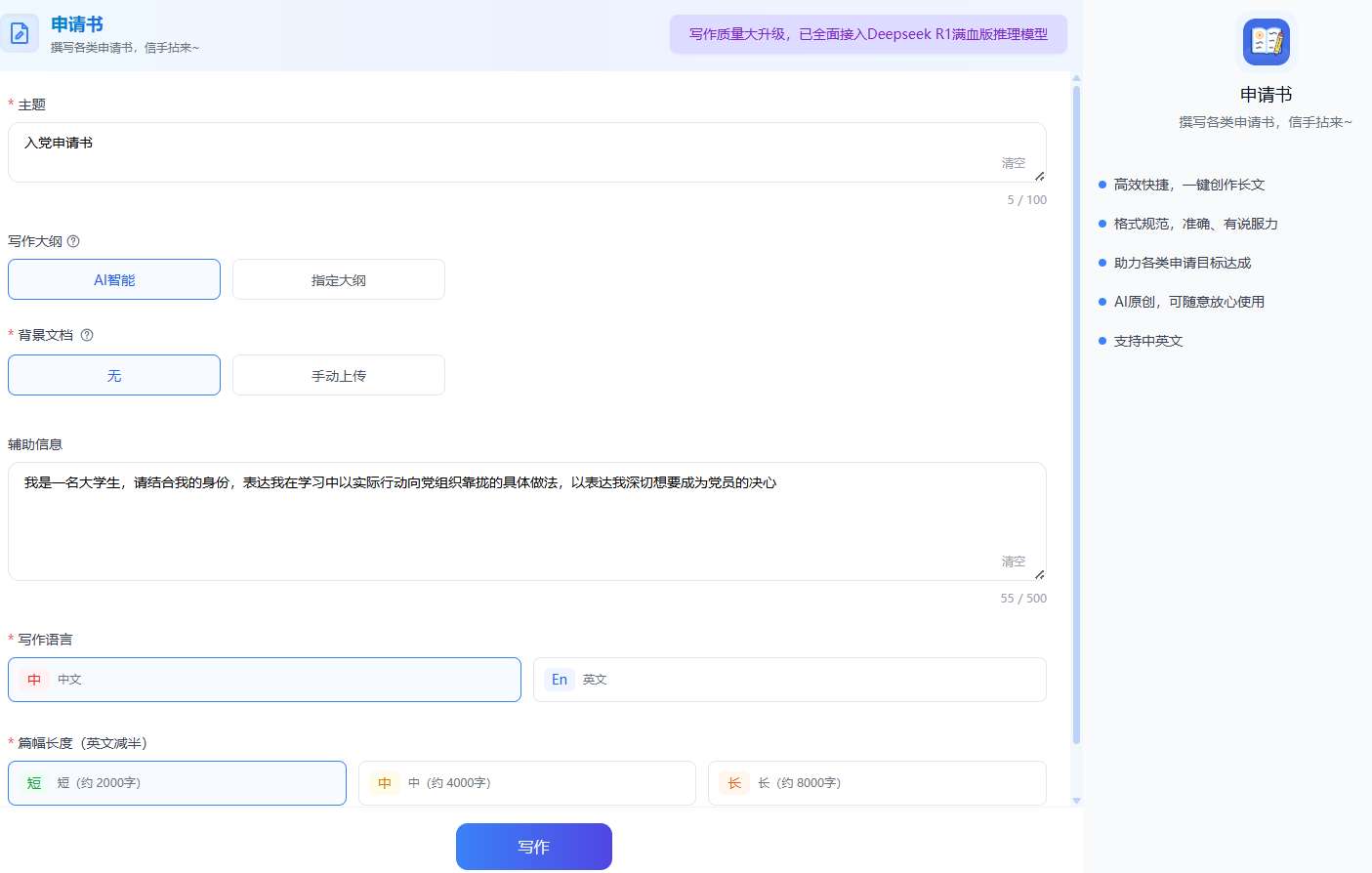Viewport: 1372px width, 873px height.
Task: Click the 篇幅长度（英文减半）label
Action: click(x=82, y=743)
